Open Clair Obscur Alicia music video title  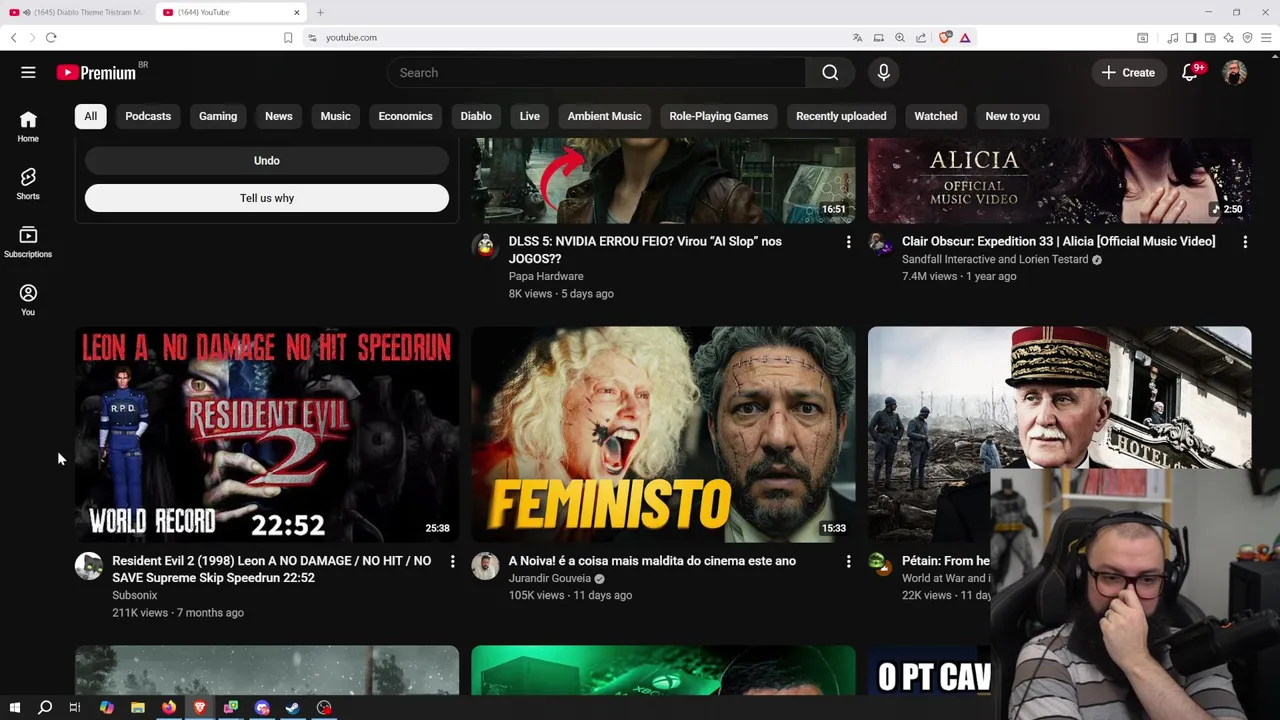coord(1058,241)
